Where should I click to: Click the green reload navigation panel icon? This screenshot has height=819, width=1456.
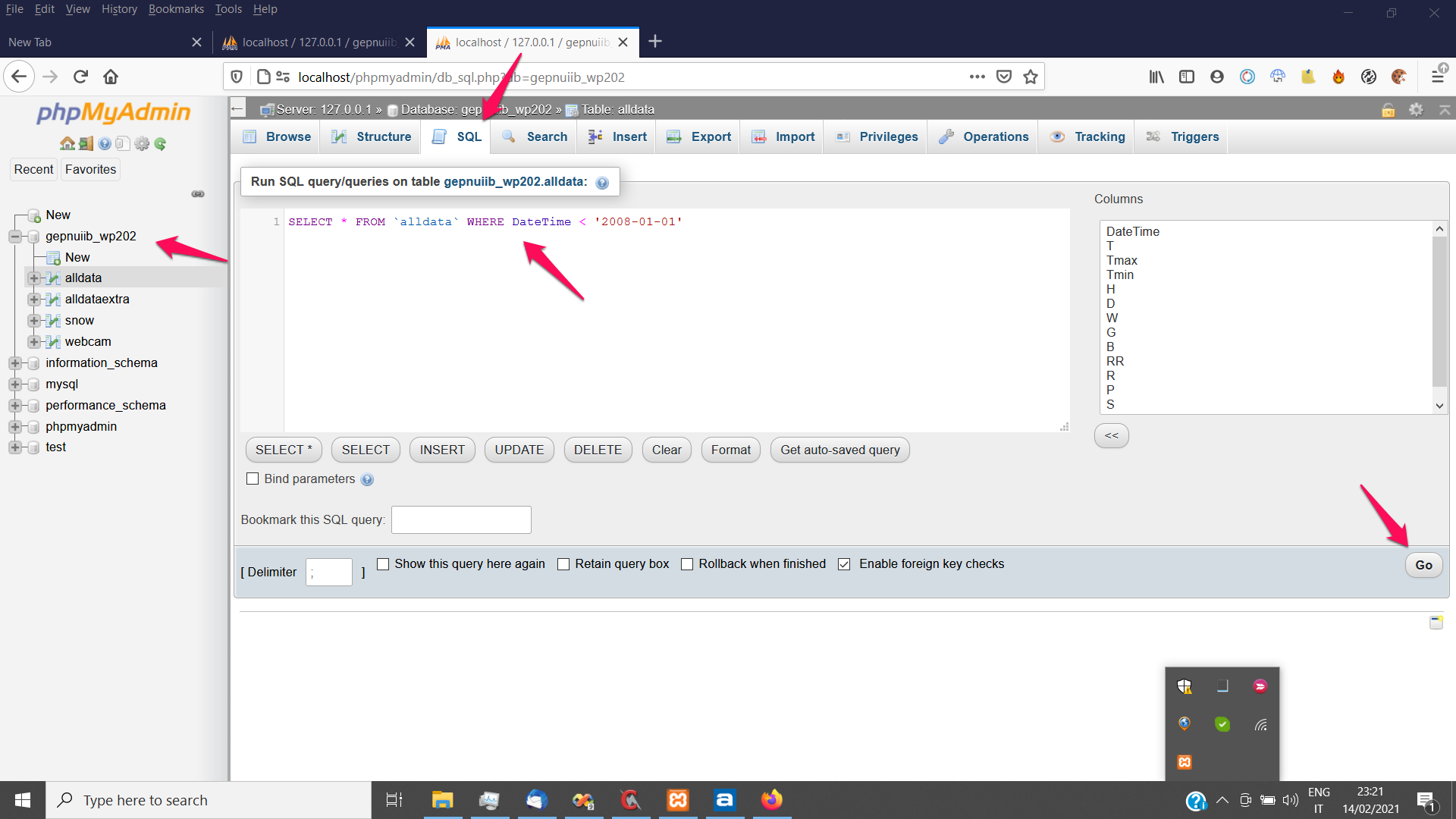[x=160, y=143]
